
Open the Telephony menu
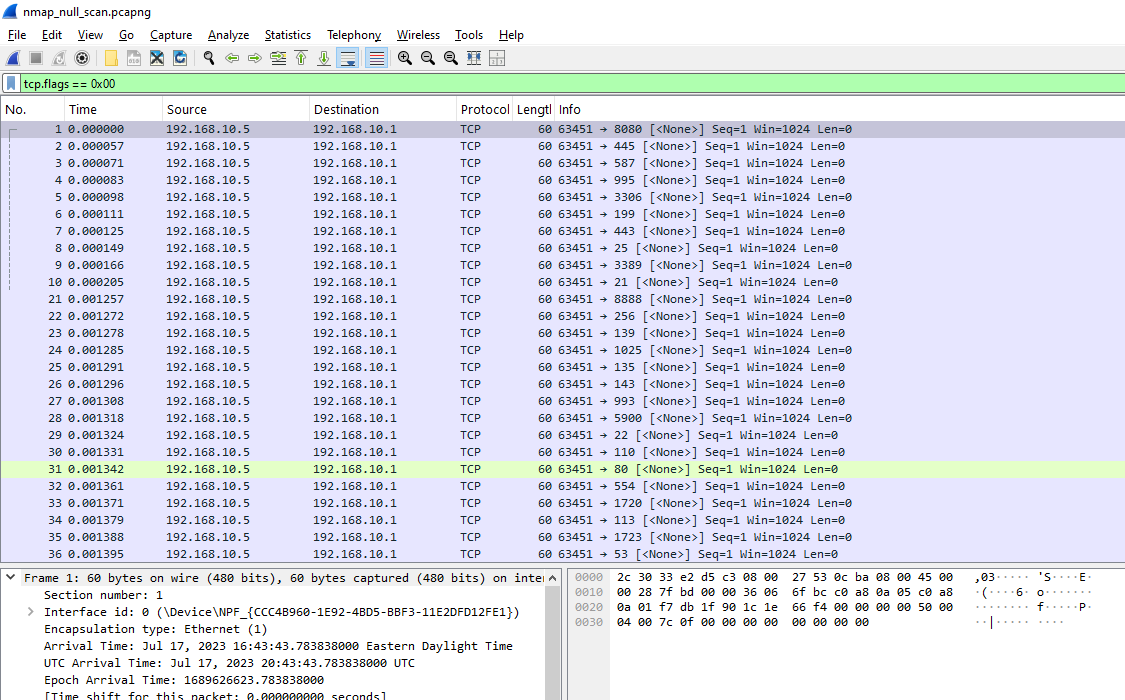353,34
